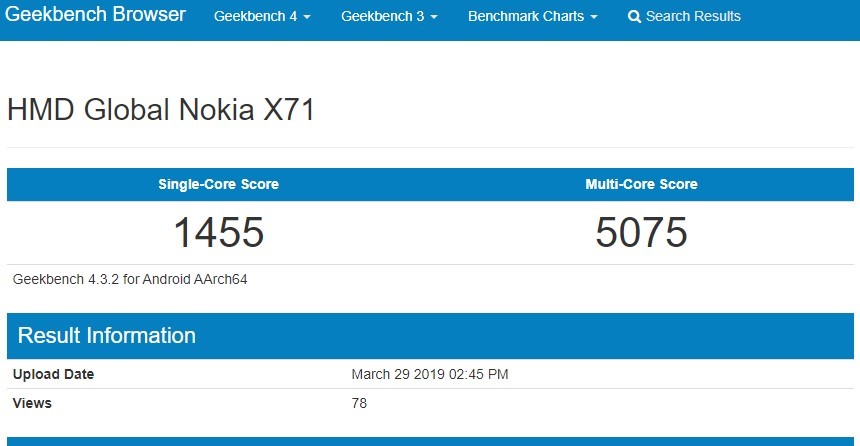Click the March 29 2019 upload timestamp

[430, 375]
